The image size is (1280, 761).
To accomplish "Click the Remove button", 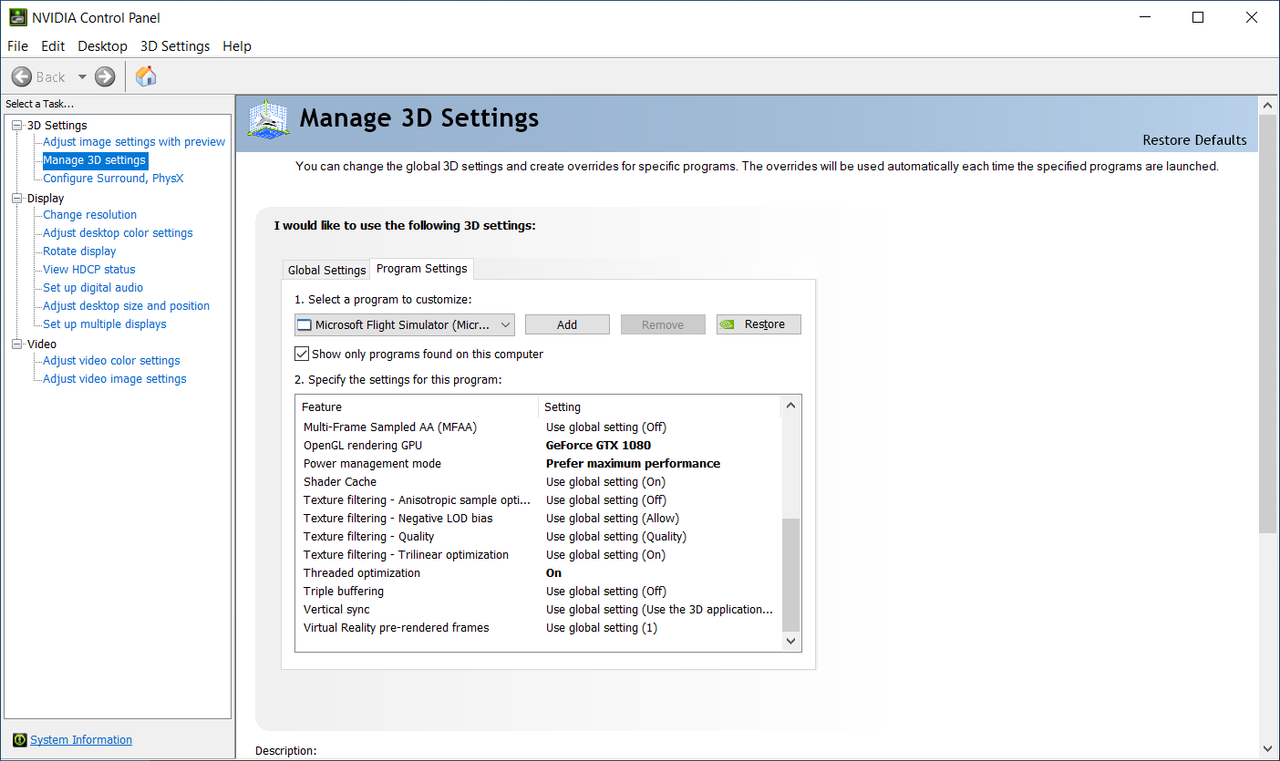I will click(x=663, y=324).
